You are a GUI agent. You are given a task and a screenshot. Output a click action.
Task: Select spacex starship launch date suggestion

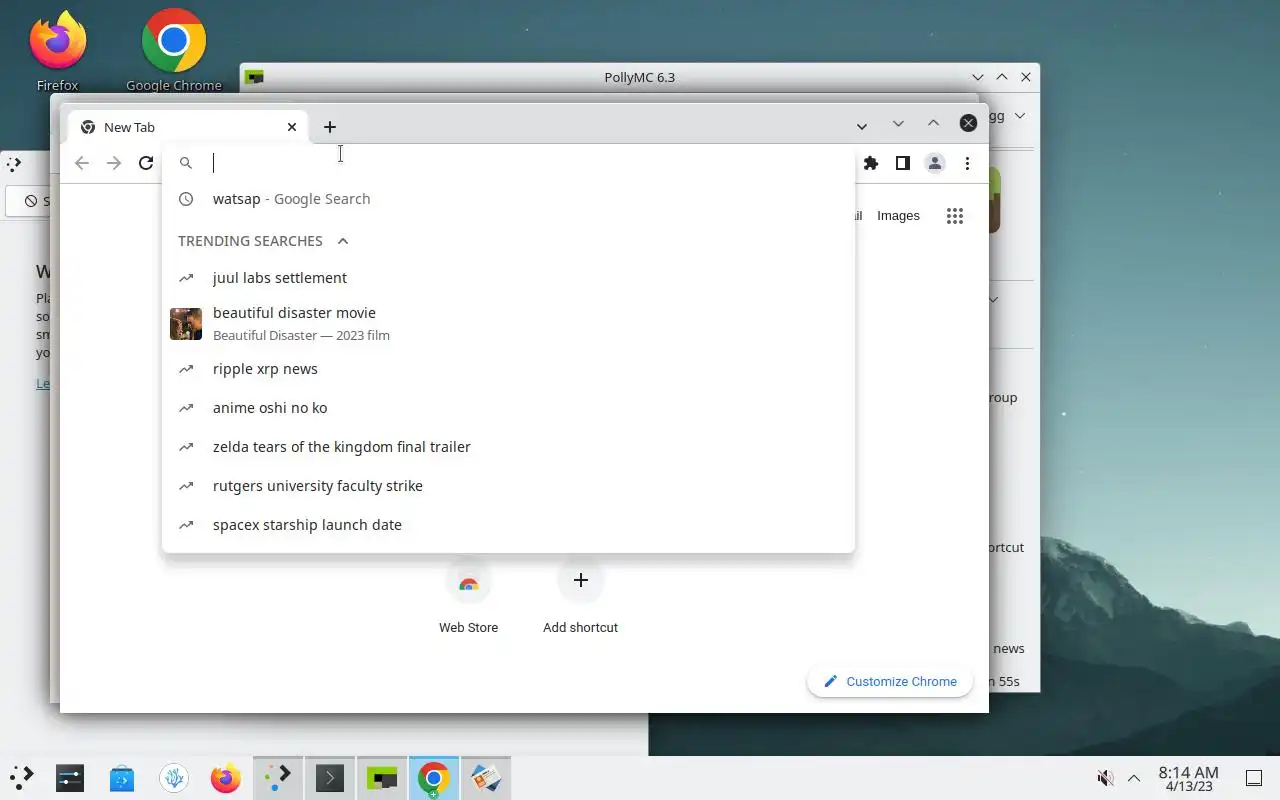(508, 525)
